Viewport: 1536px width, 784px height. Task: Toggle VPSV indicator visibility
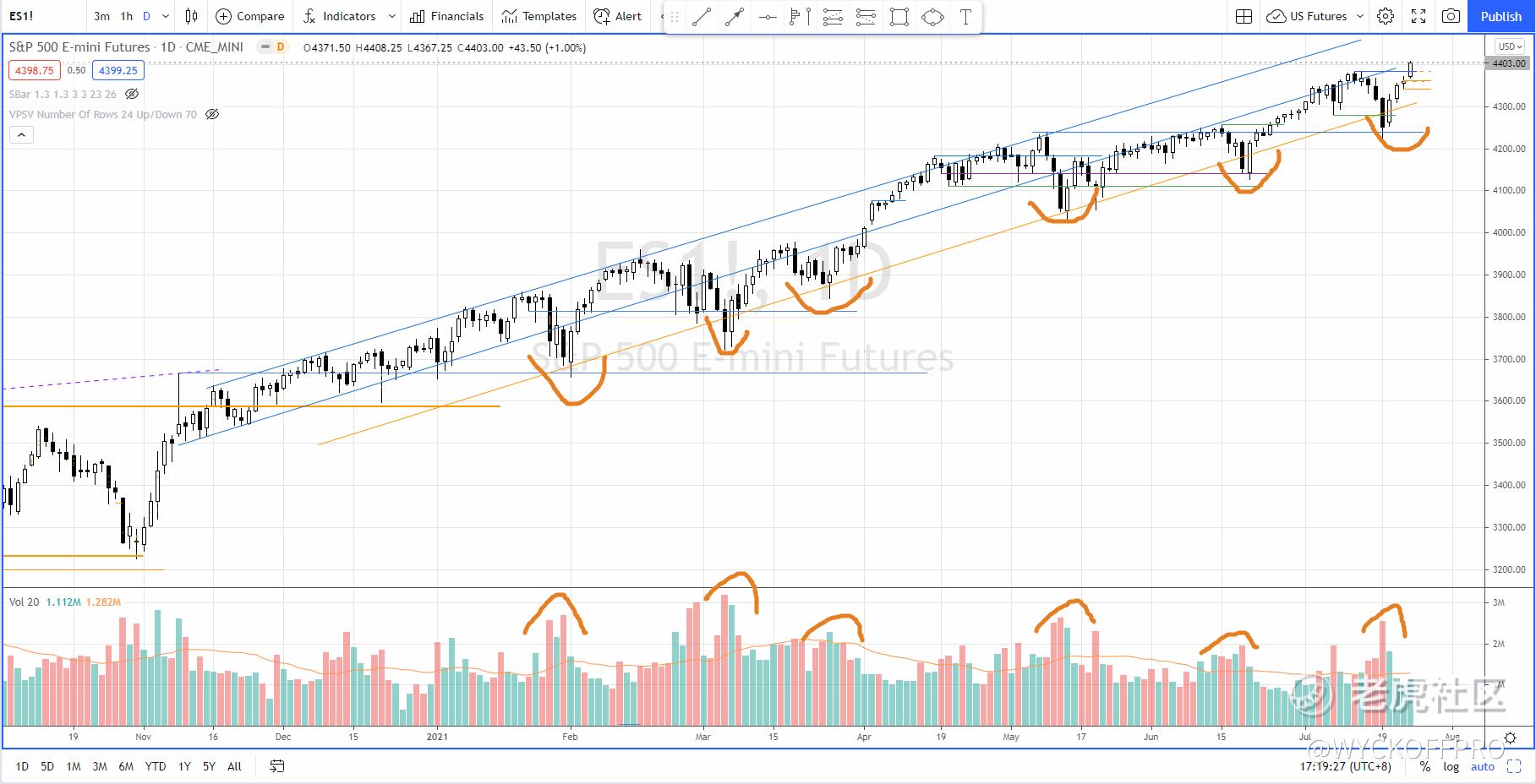pyautogui.click(x=212, y=114)
